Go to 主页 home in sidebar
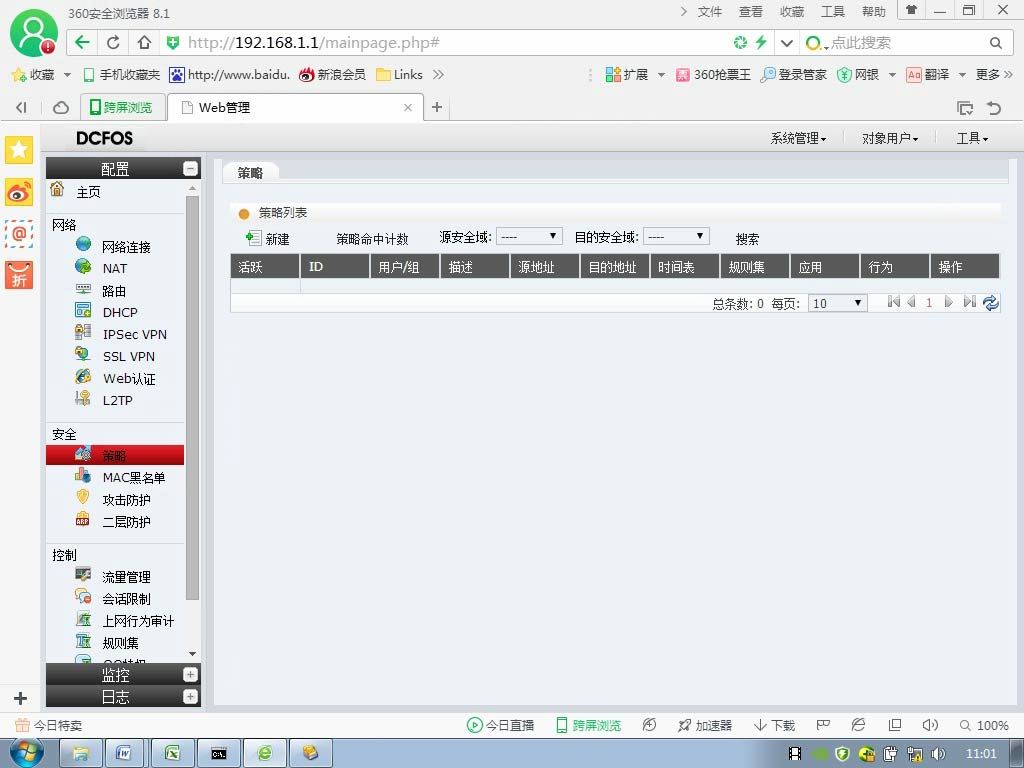 [88, 192]
